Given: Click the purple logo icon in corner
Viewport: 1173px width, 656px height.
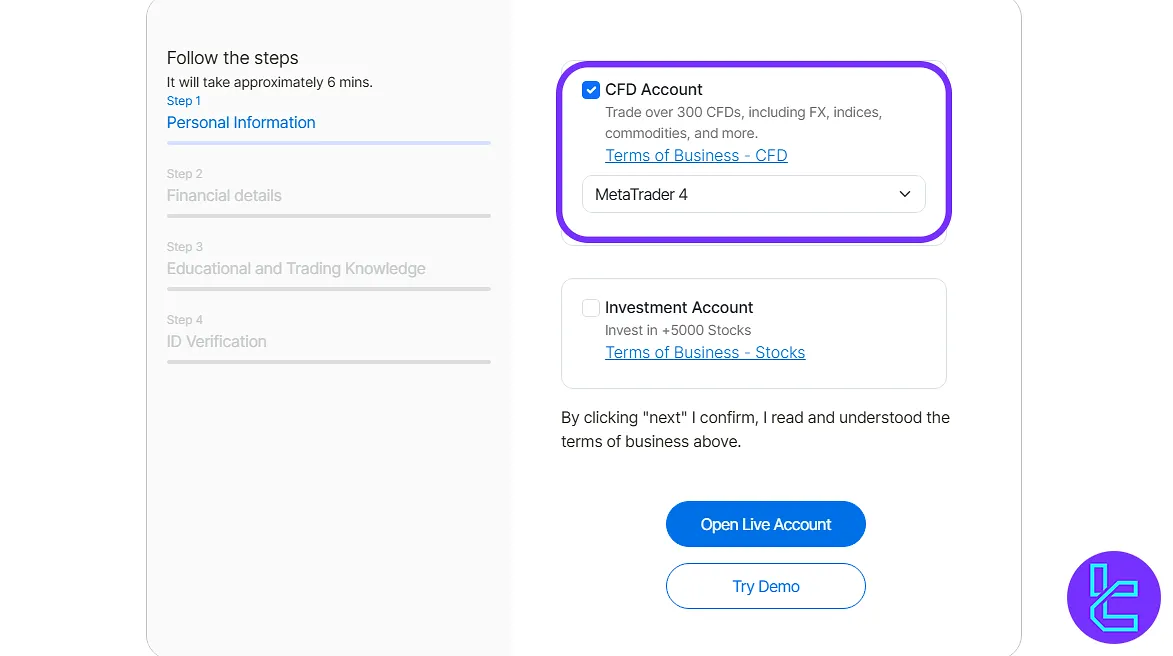Looking at the screenshot, I should (1113, 597).
